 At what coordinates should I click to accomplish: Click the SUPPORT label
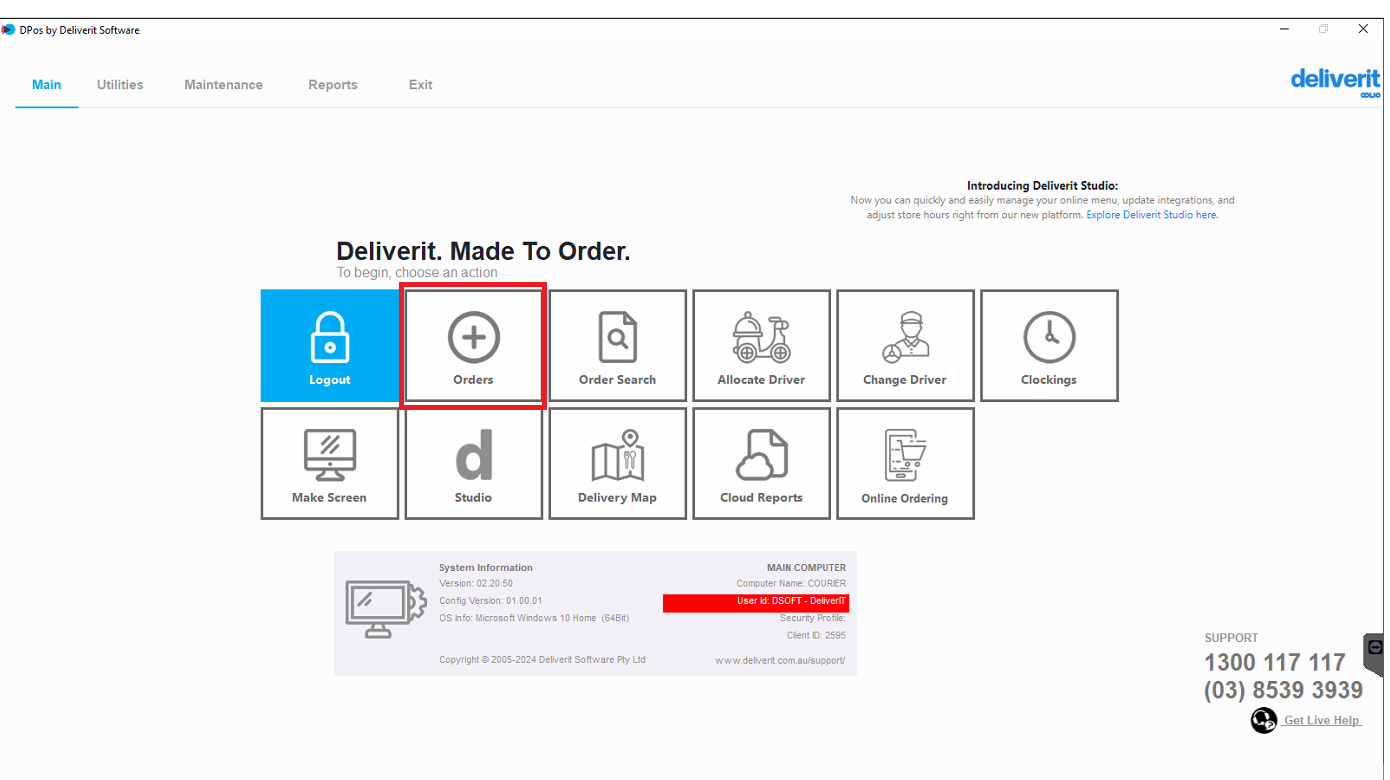point(1231,638)
